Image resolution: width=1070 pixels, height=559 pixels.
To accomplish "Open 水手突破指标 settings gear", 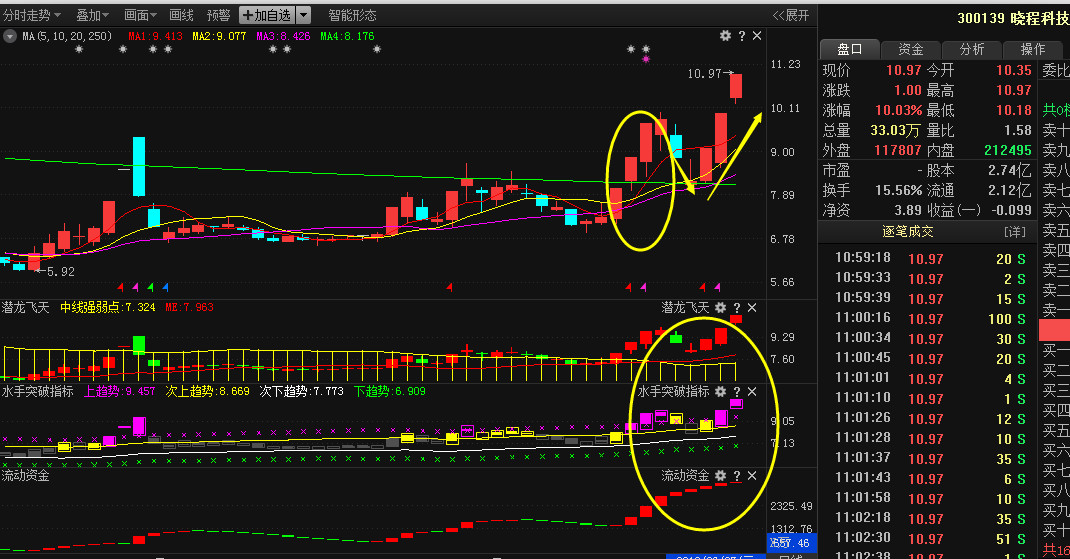I will point(720,391).
